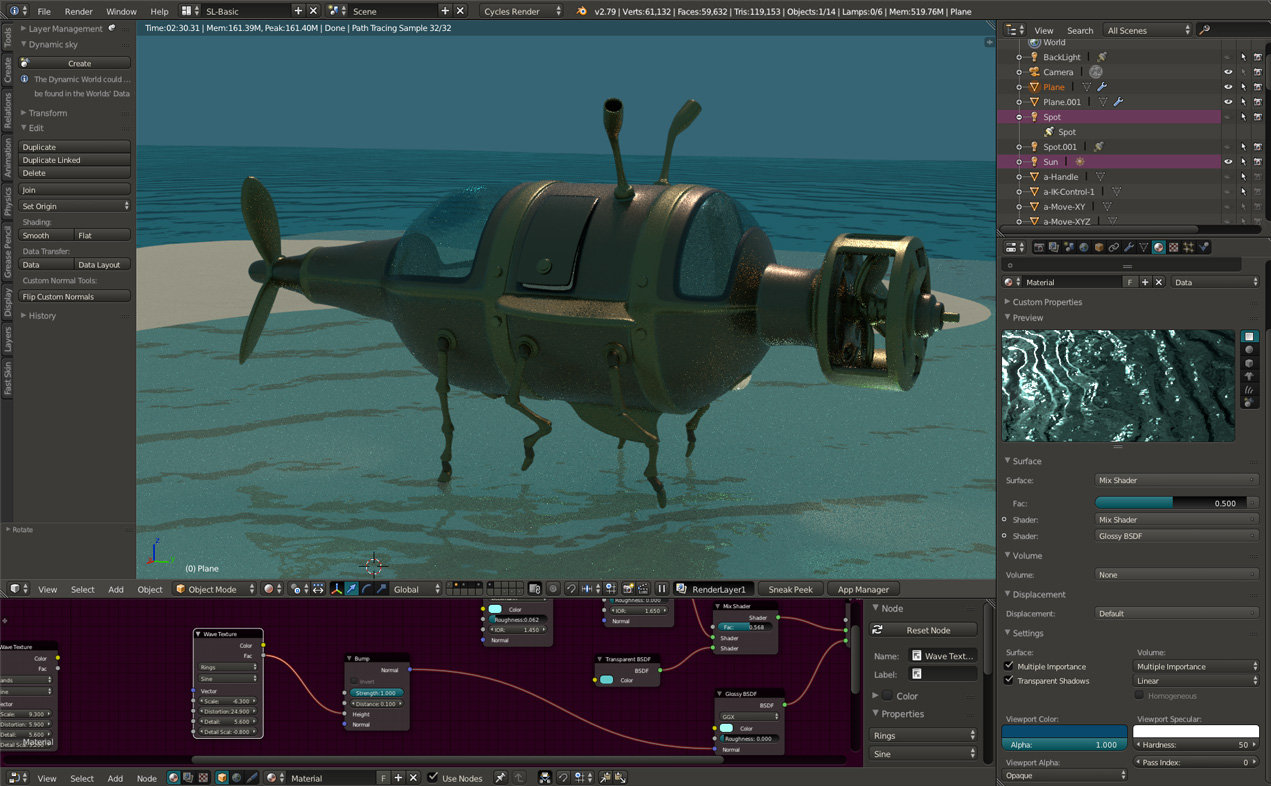Uncheck Transparent Shadows setting
This screenshot has height=786, width=1271.
[1009, 681]
